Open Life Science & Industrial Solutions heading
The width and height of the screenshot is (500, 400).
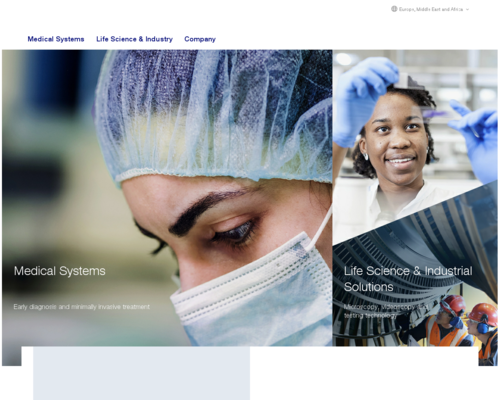(408, 279)
